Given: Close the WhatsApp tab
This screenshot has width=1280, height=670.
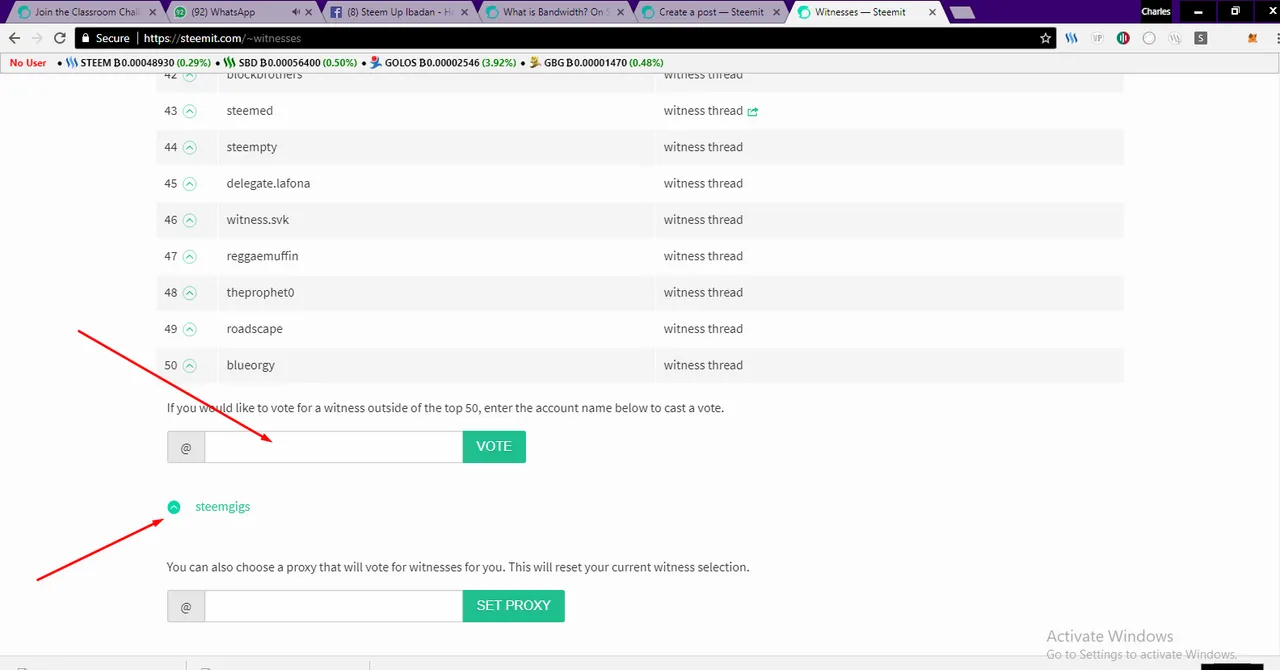Looking at the screenshot, I should pyautogui.click(x=309, y=12).
